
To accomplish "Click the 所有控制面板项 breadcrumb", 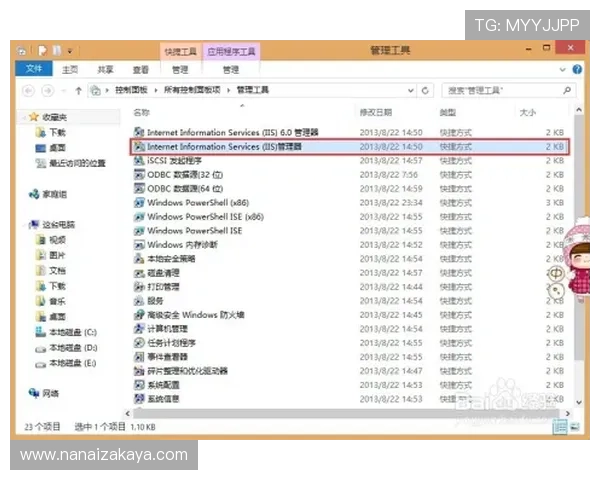I will pyautogui.click(x=192, y=90).
